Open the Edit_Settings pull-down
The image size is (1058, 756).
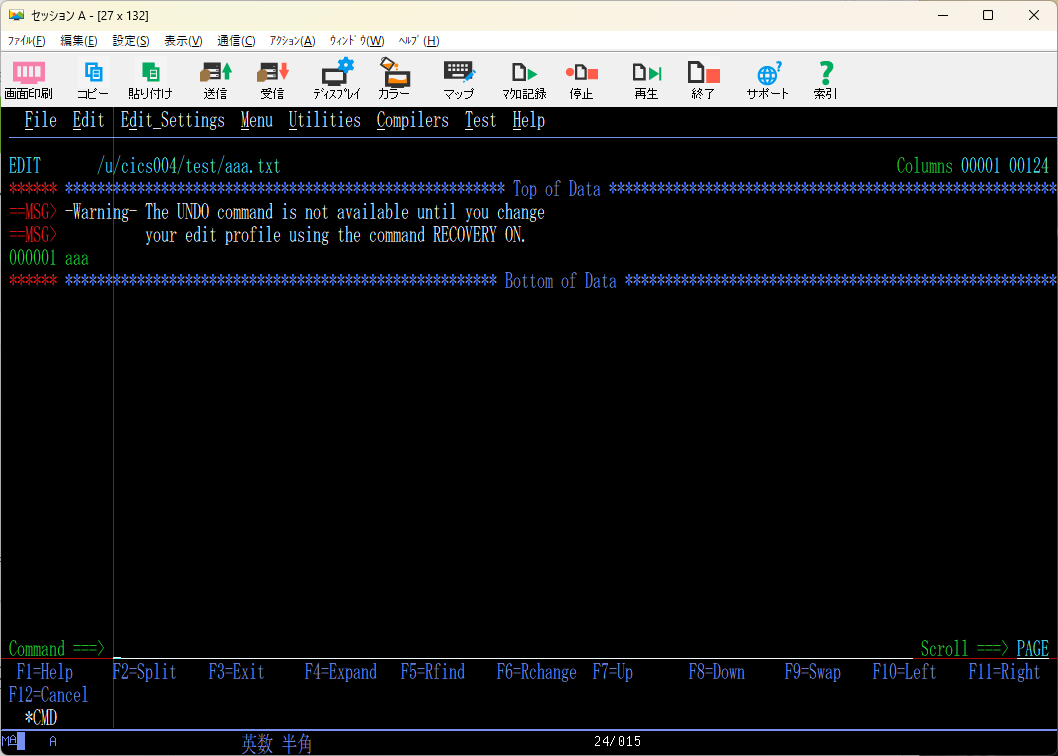point(173,121)
